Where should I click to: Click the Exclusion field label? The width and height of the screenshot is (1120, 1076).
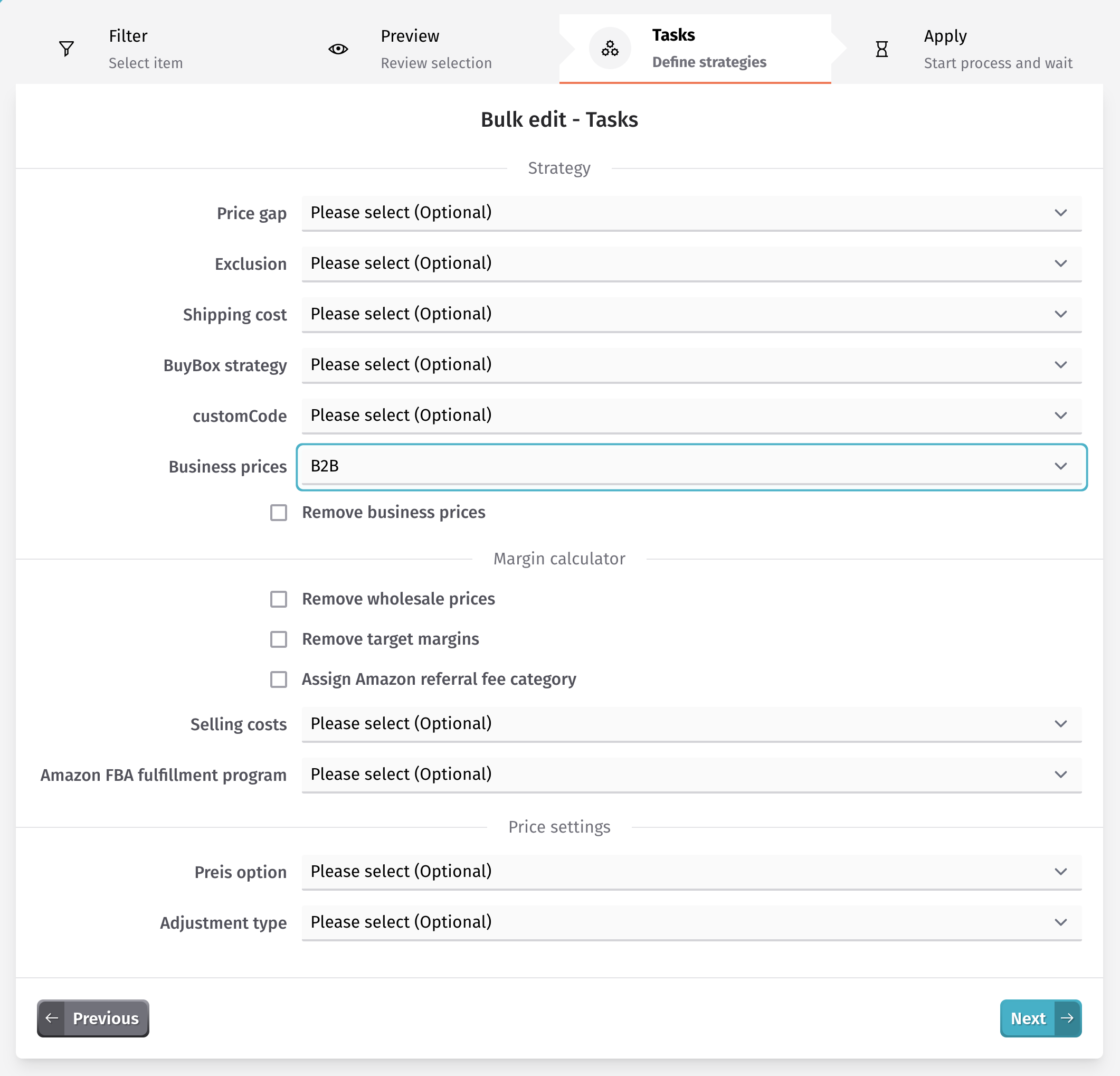click(x=250, y=264)
